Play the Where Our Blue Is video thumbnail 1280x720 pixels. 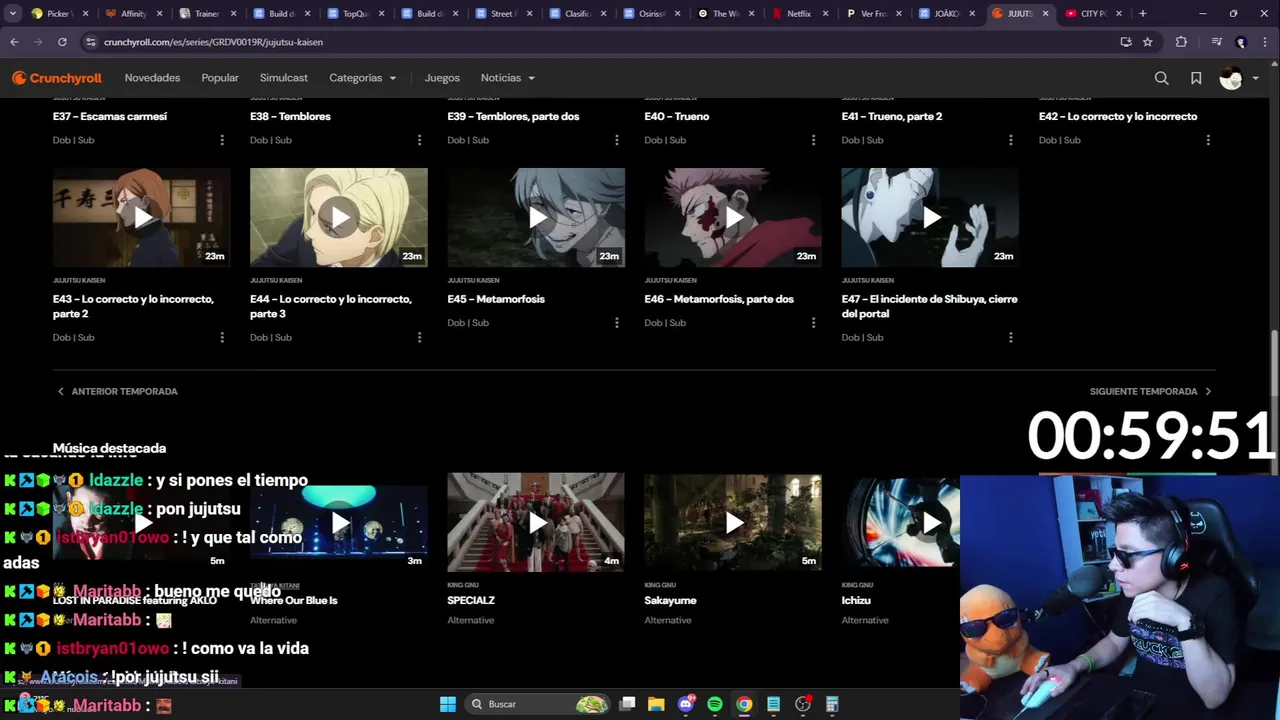click(x=338, y=522)
